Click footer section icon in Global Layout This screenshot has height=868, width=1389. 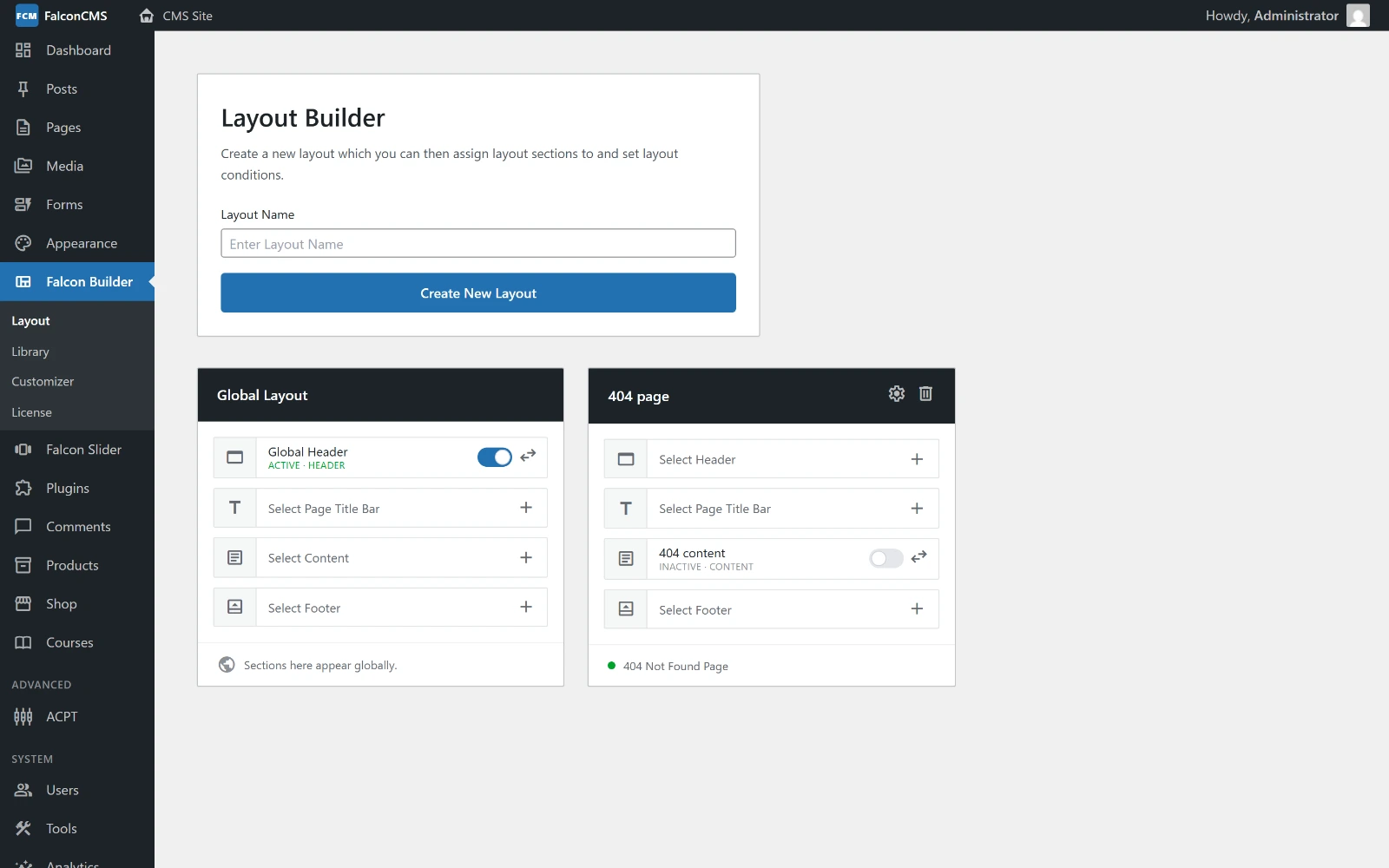click(x=235, y=607)
